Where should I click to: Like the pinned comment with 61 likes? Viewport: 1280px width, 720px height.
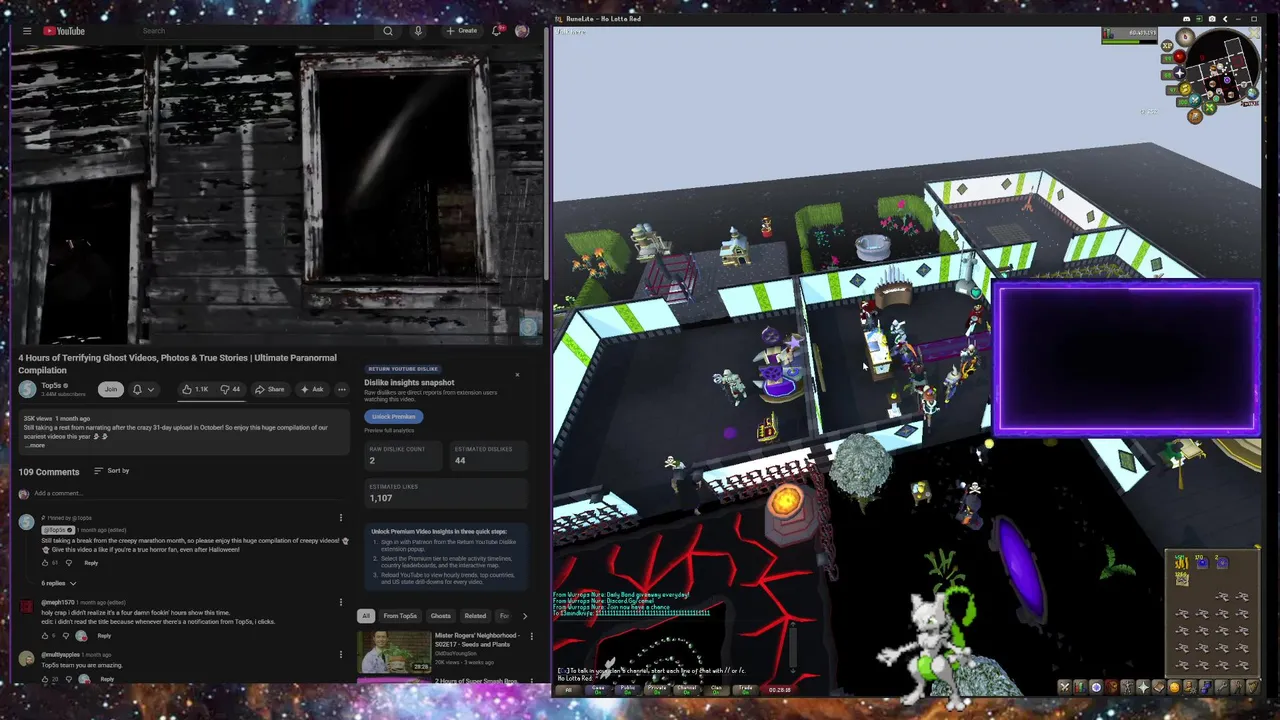point(45,563)
